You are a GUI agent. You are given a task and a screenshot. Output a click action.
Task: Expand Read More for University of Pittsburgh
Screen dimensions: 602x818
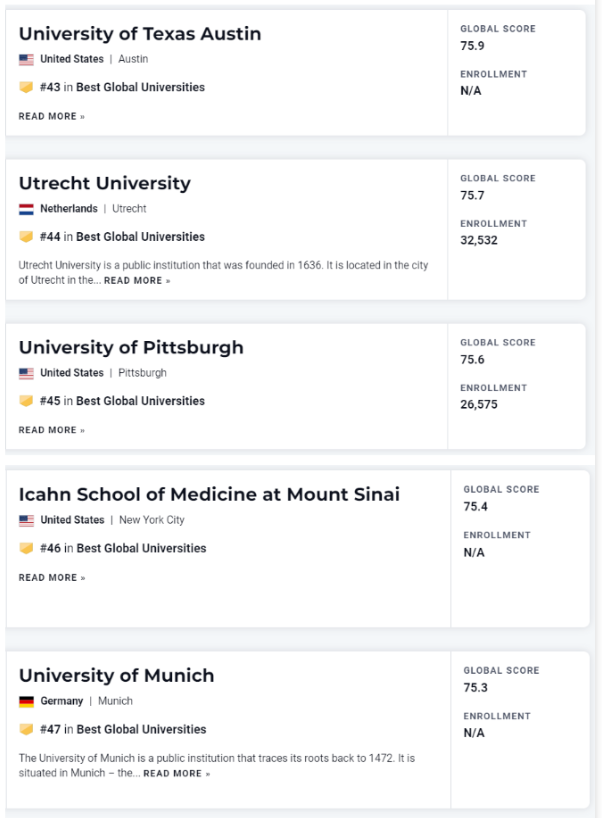click(x=51, y=431)
